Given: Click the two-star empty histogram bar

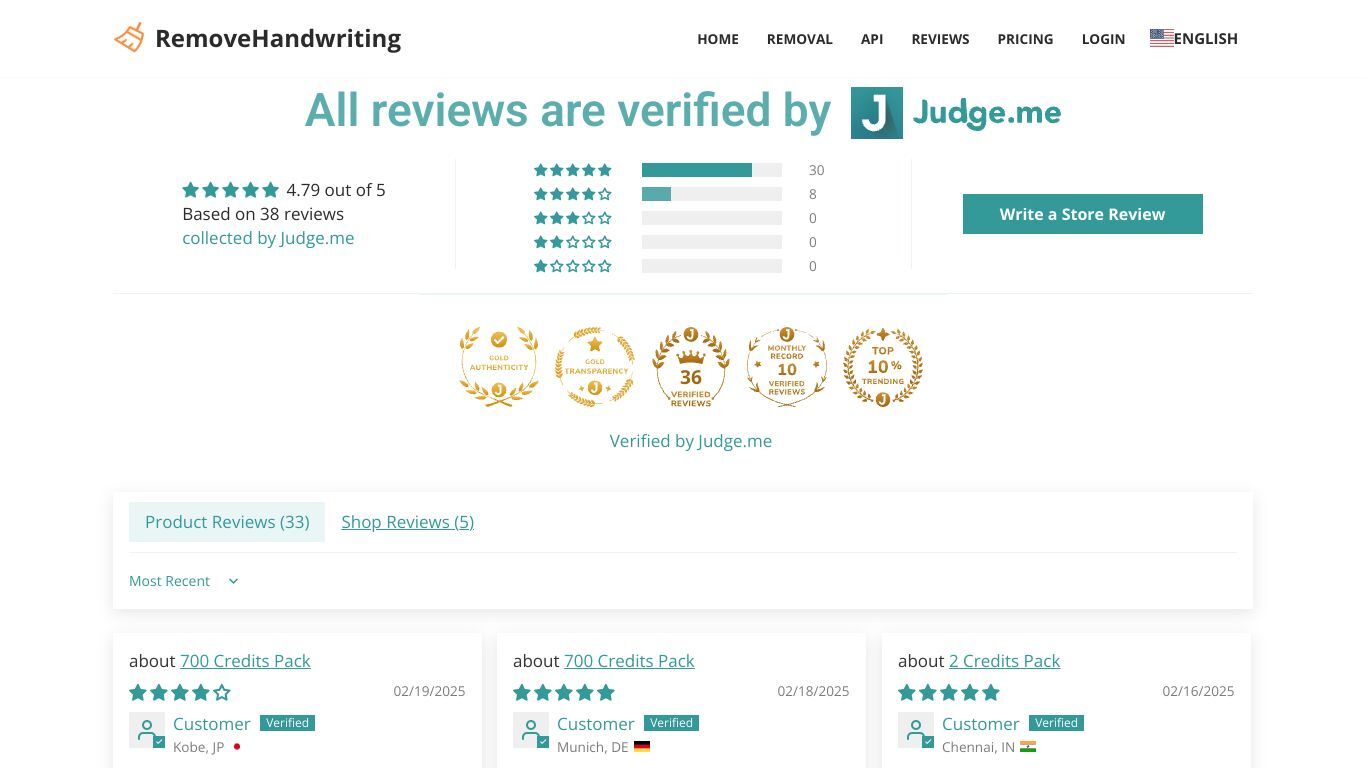Looking at the screenshot, I should coord(712,242).
